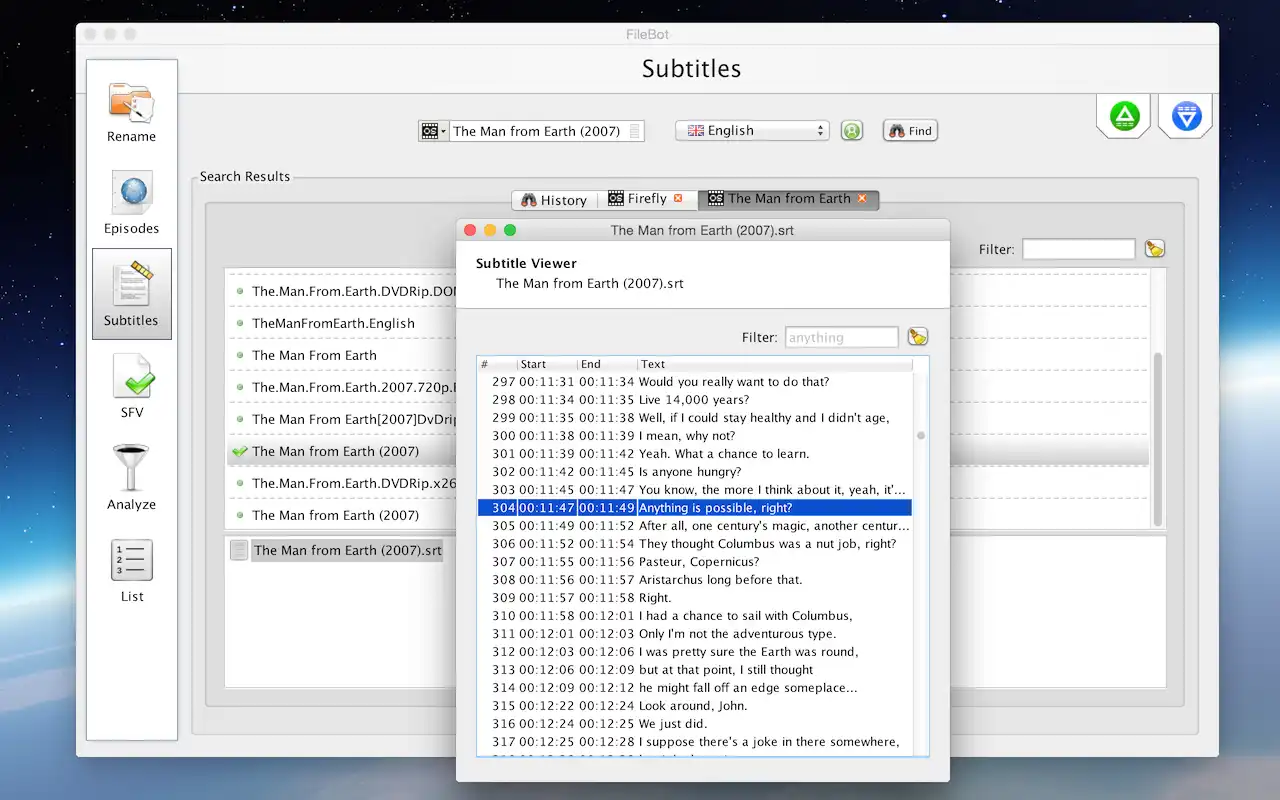The height and width of the screenshot is (800, 1280).
Task: Click the Subtitle Viewer list scrollbar thumb
Action: (x=921, y=435)
